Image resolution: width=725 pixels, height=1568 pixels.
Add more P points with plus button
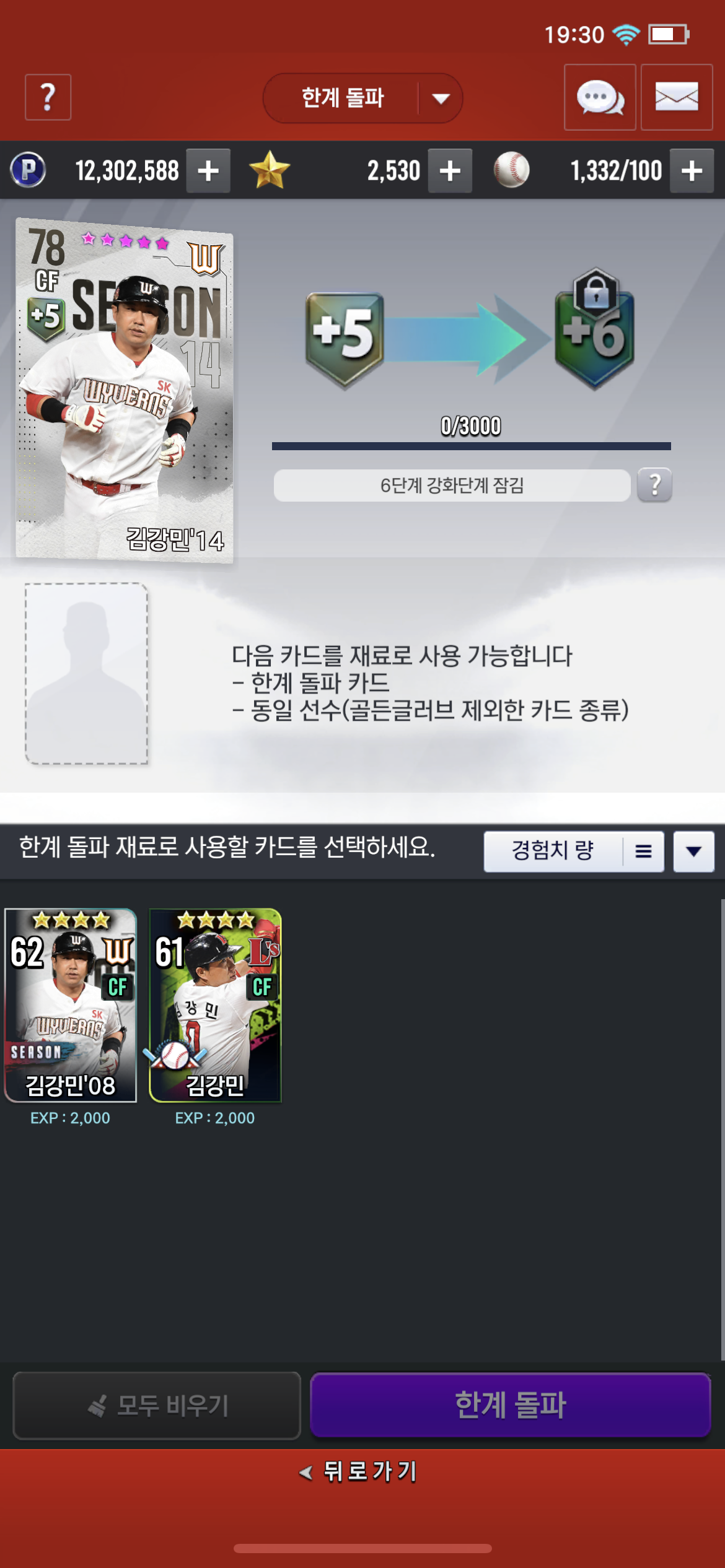point(208,170)
